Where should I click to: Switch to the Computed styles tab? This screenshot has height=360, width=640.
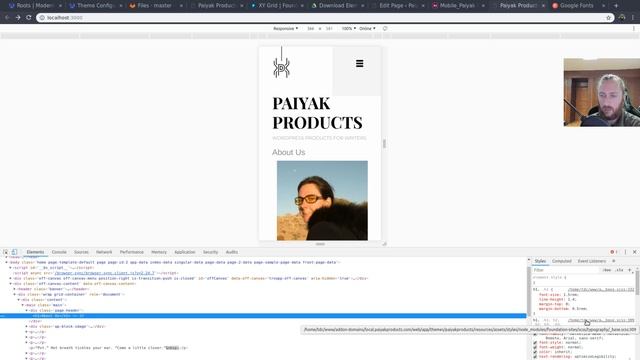pyautogui.click(x=562, y=261)
